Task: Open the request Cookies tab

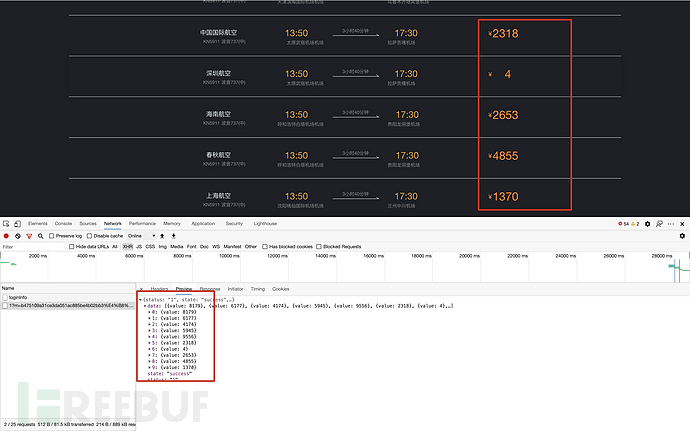Action: tap(281, 289)
